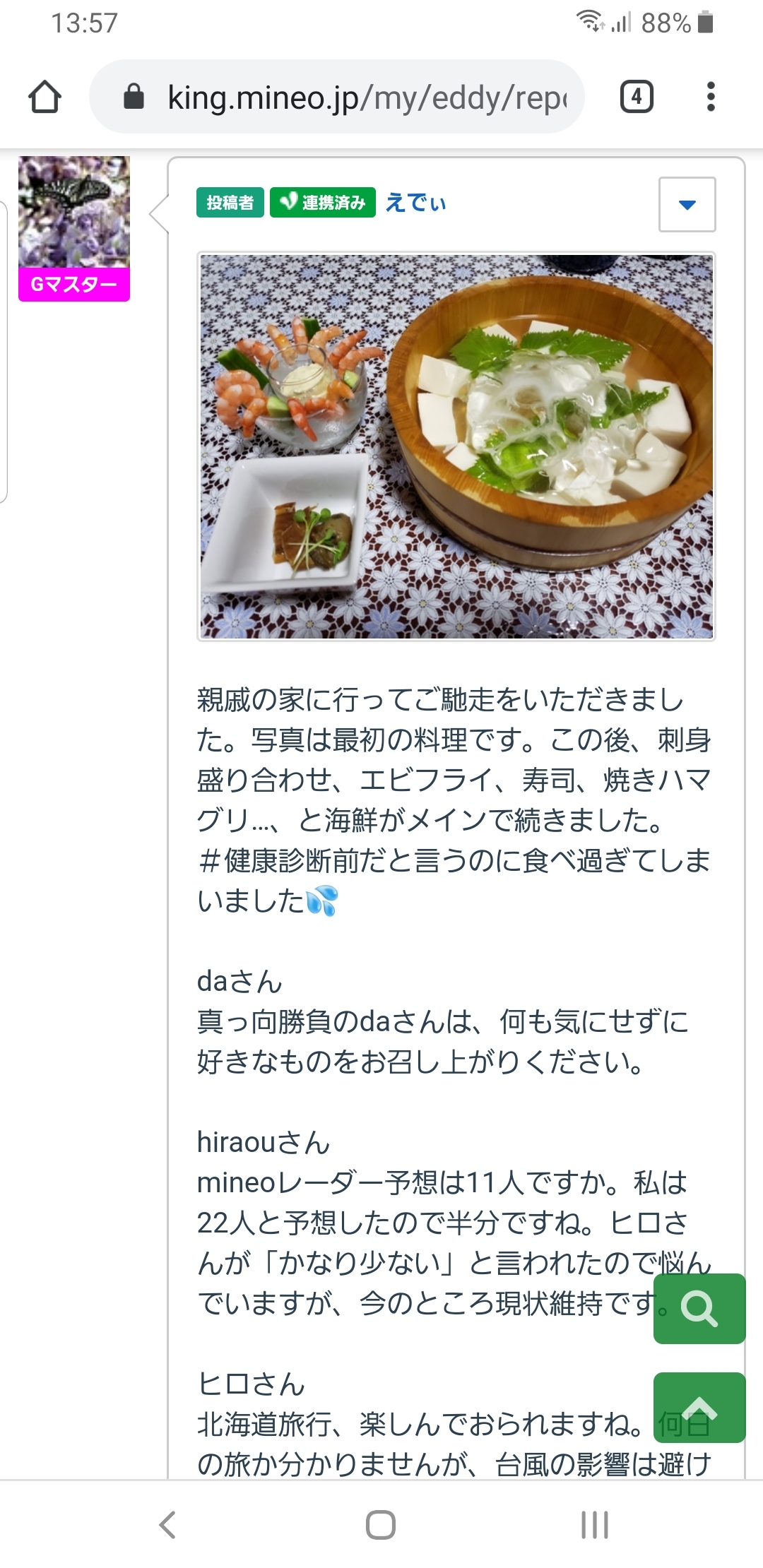
Task: Tap the green 連携済み verified badge
Action: [x=323, y=203]
